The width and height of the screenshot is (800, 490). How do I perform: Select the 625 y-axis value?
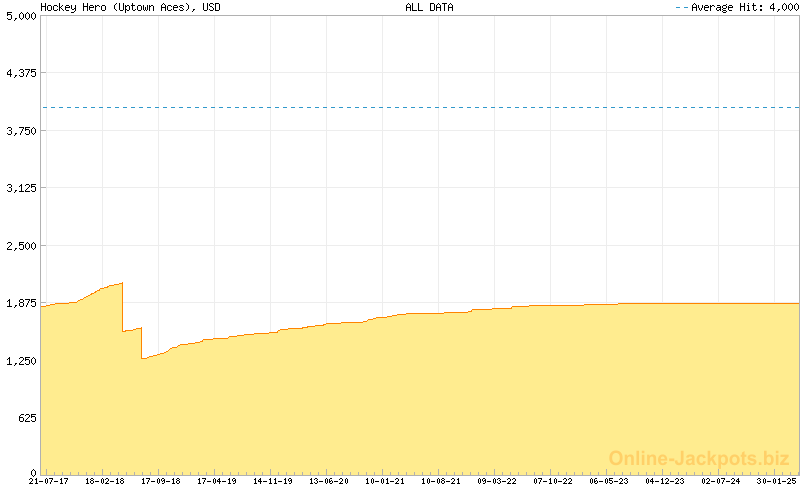point(24,418)
